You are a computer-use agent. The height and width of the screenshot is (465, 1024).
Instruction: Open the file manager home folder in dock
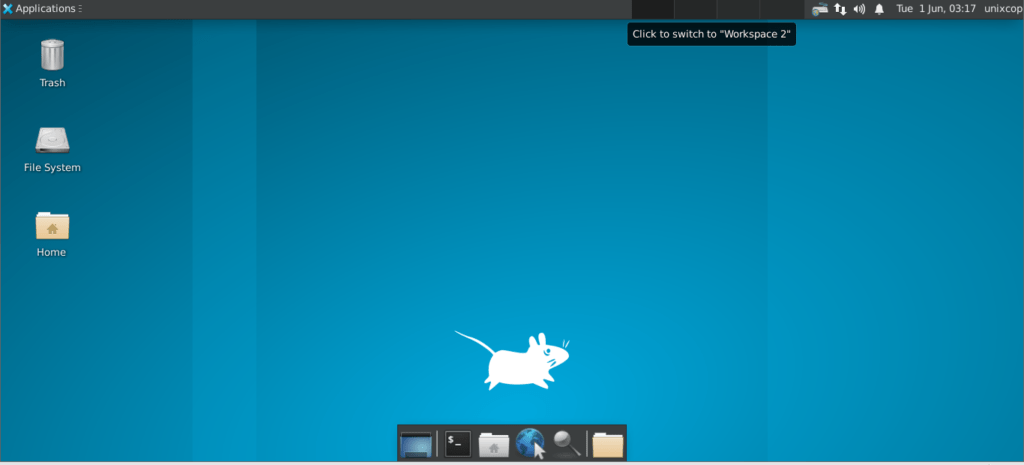[494, 445]
